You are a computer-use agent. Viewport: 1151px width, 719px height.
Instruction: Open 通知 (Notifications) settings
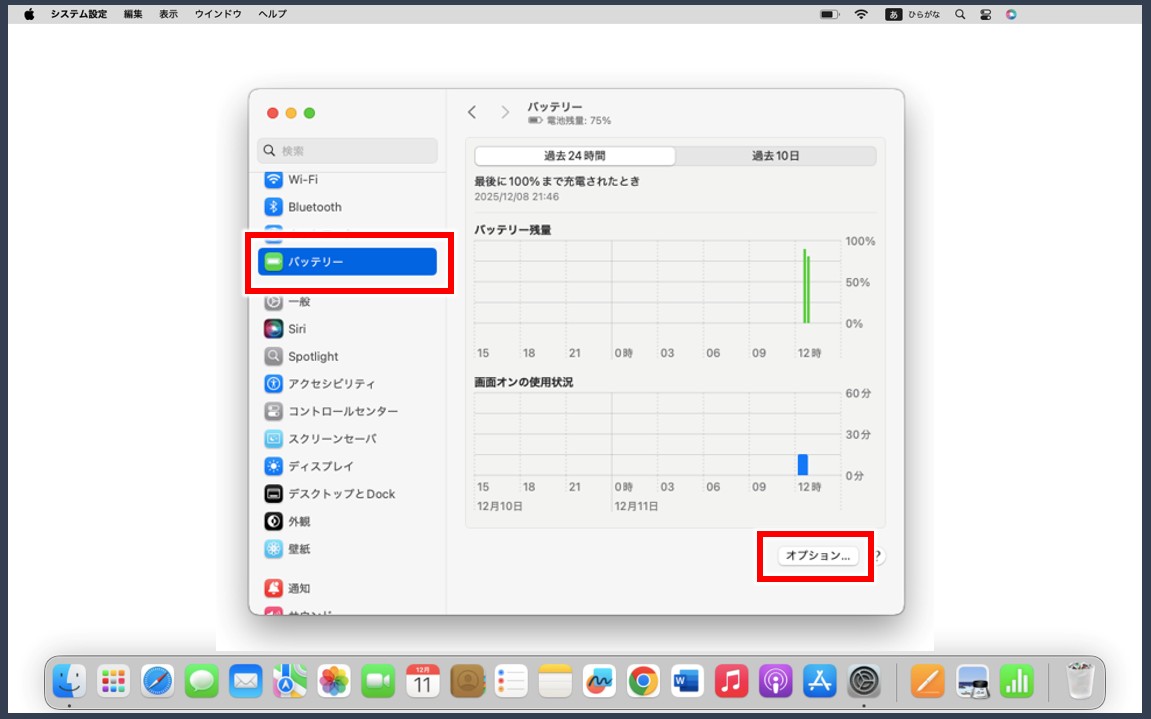tap(305, 588)
